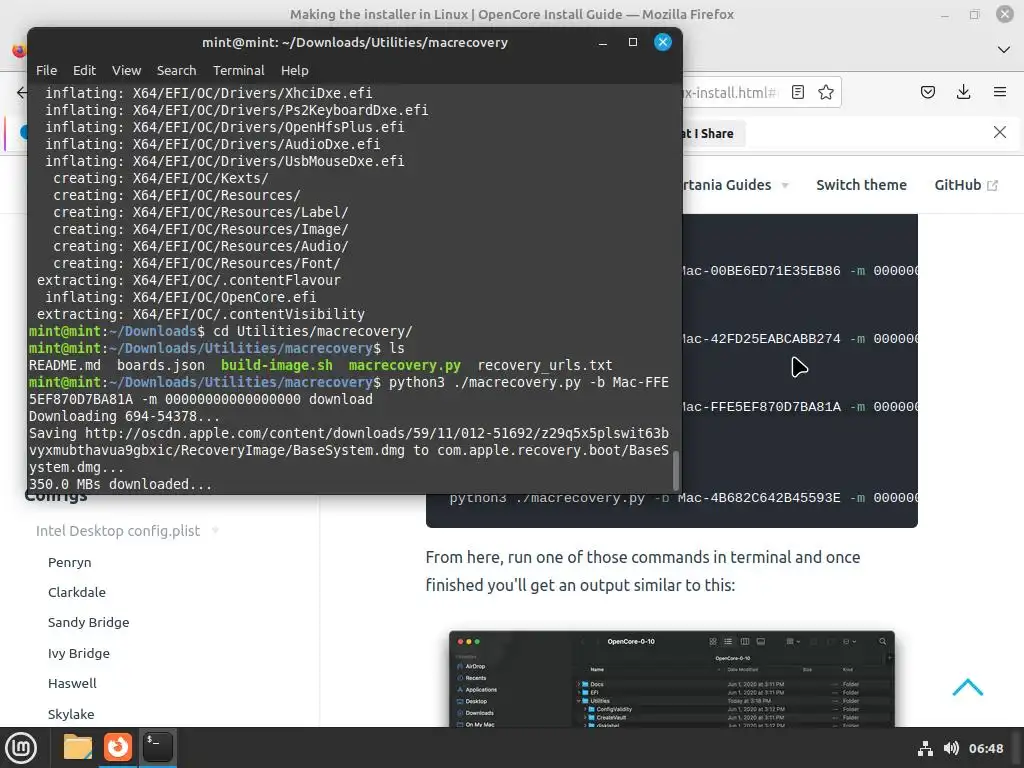Click recovery_urls.txt in terminal listing
This screenshot has width=1024, height=768.
[545, 365]
